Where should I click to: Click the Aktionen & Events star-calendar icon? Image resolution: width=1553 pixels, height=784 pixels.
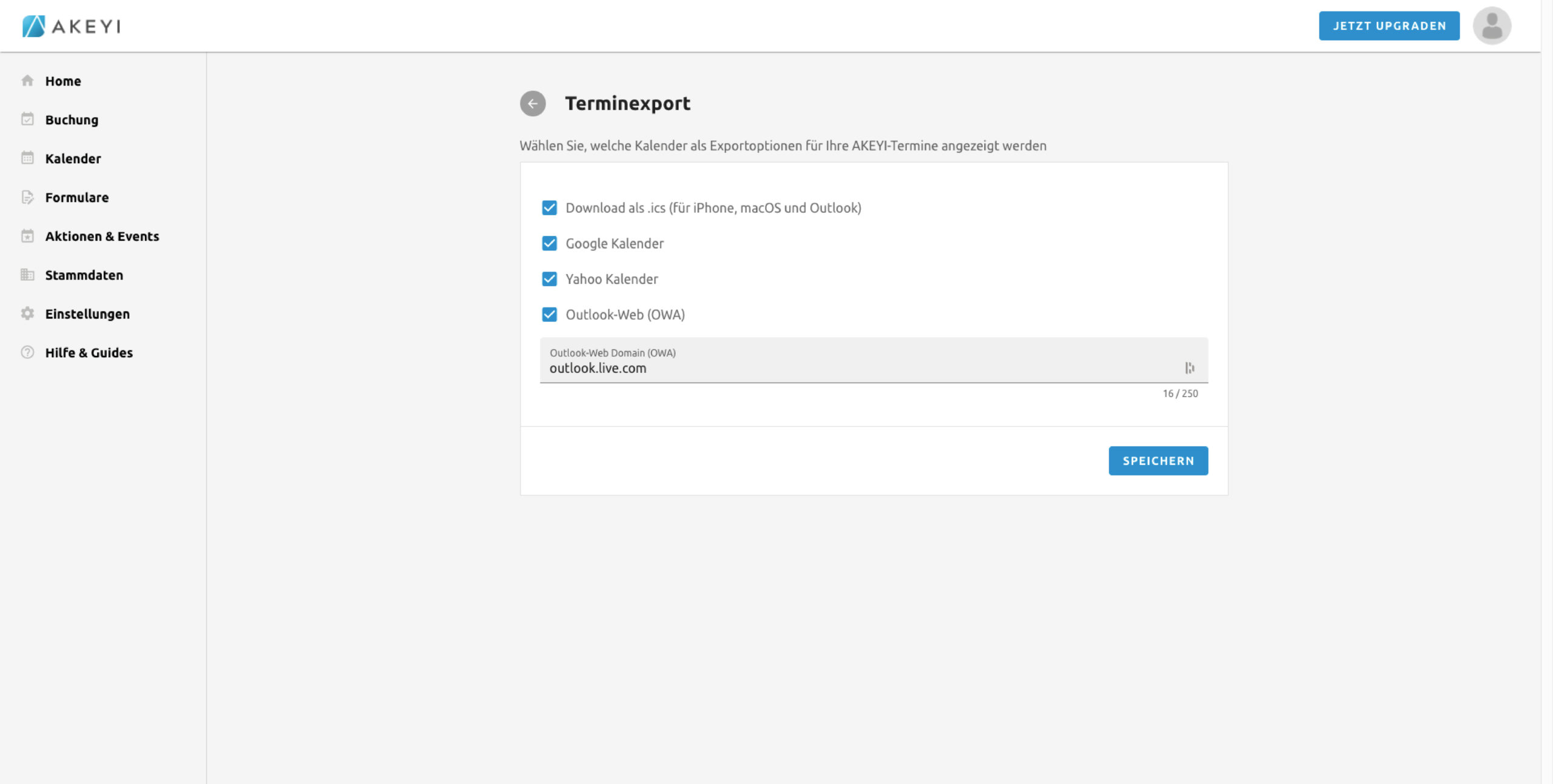(27, 236)
